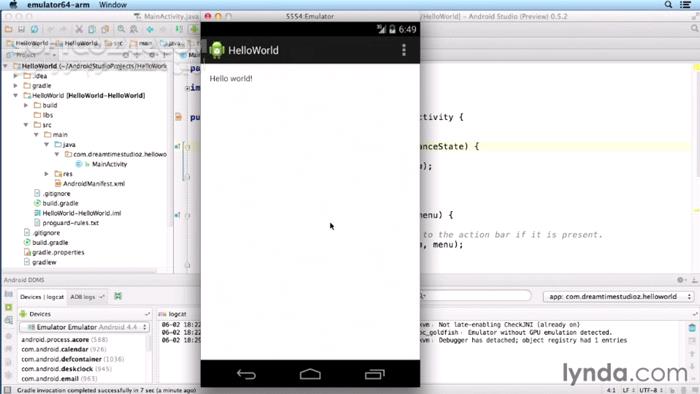
Task: Click the green icon beside ADB logs tab
Action: point(118,296)
